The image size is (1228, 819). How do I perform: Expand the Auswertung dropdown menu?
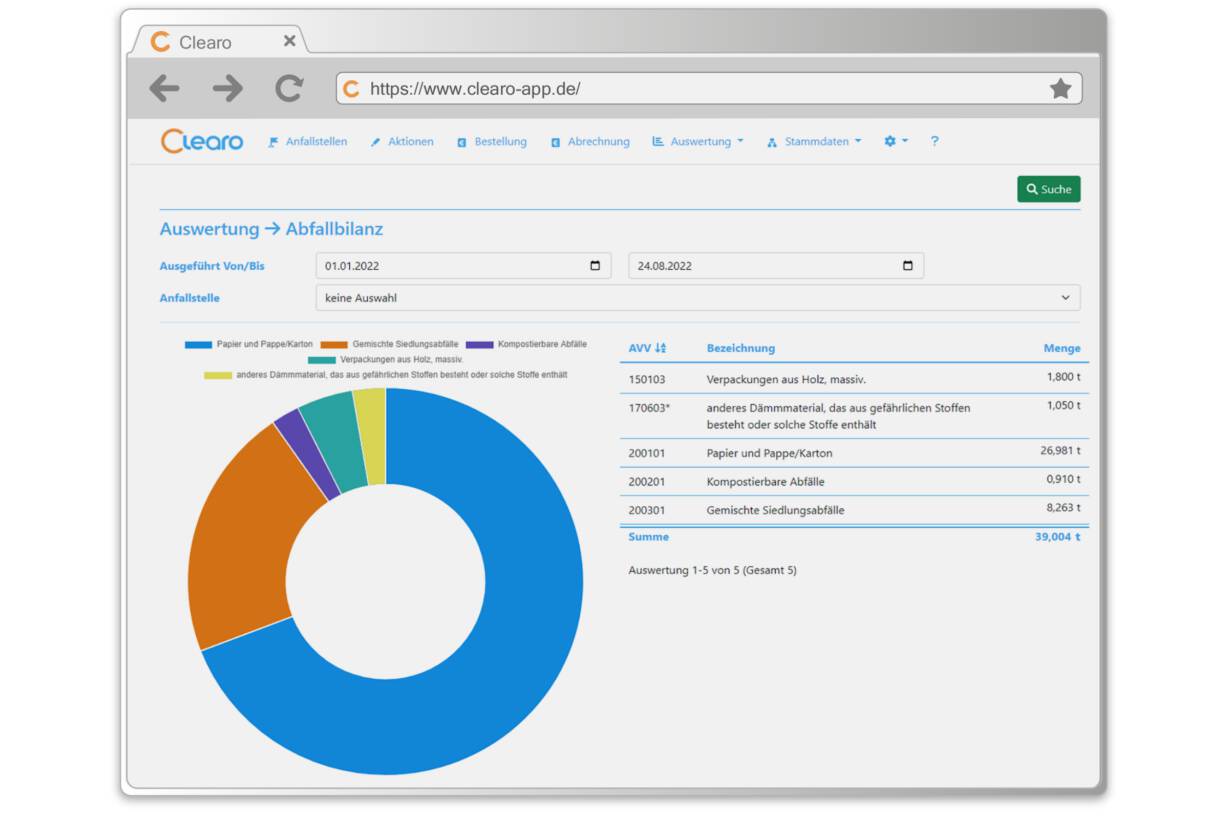pyautogui.click(x=698, y=142)
